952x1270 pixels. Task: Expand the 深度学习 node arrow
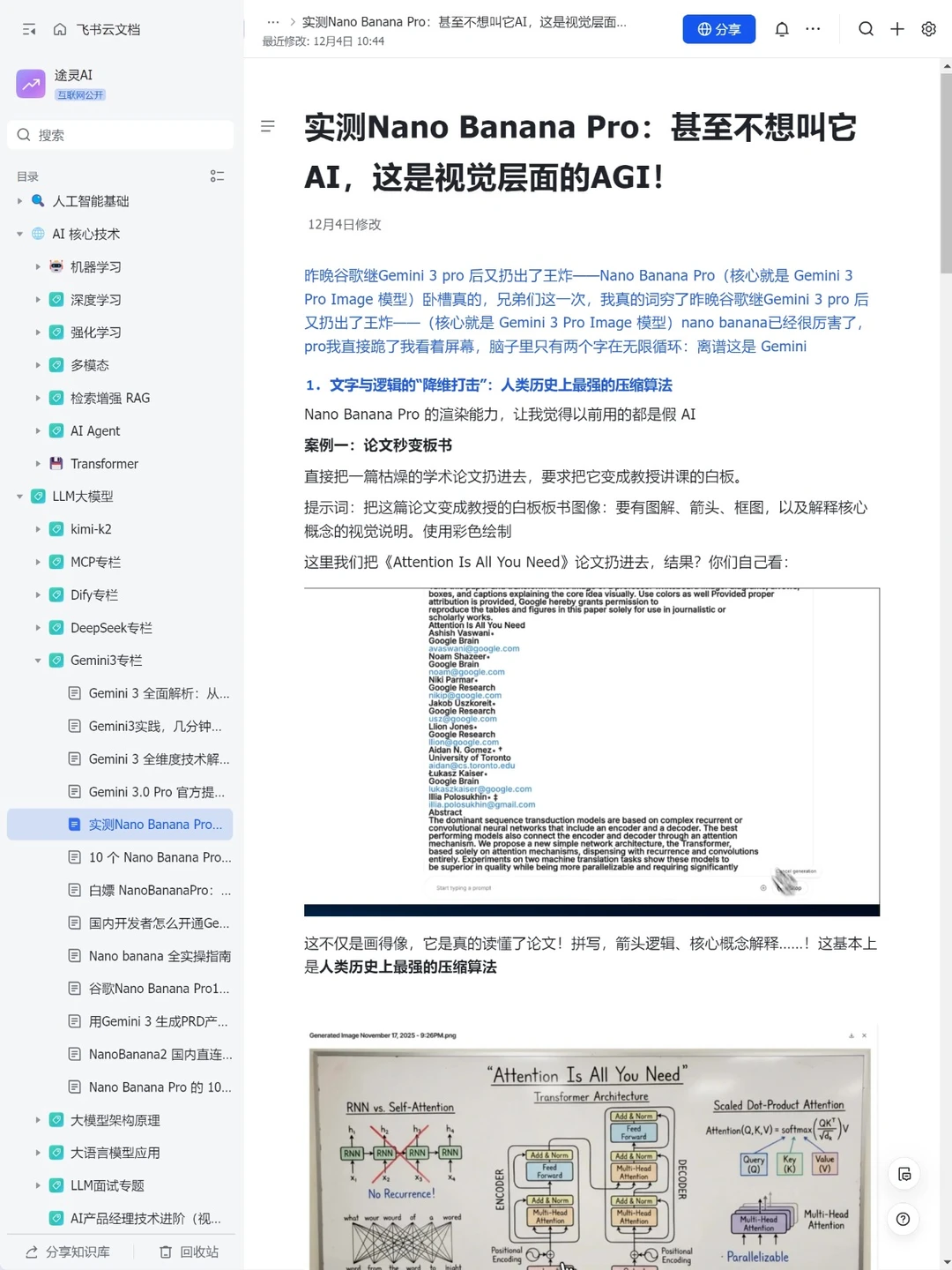(x=38, y=300)
